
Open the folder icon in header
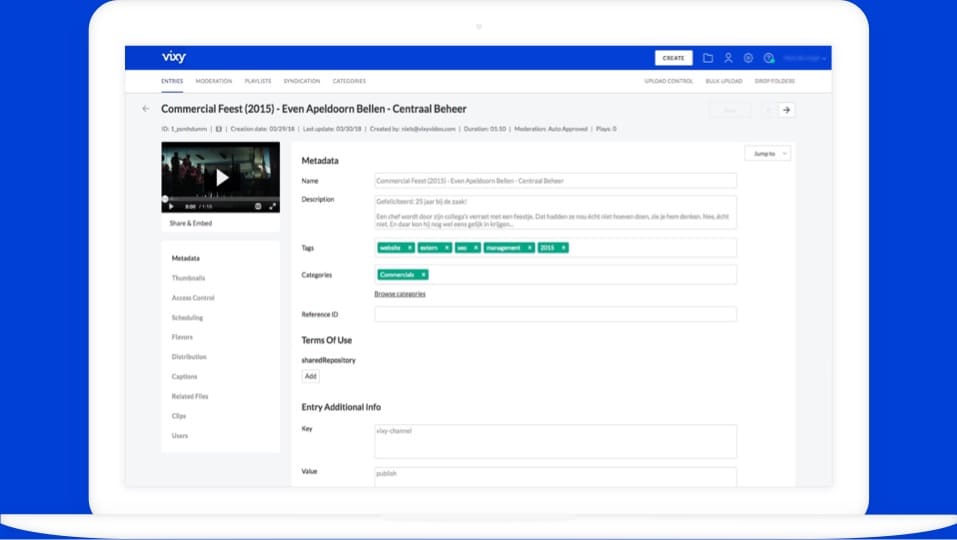click(708, 58)
